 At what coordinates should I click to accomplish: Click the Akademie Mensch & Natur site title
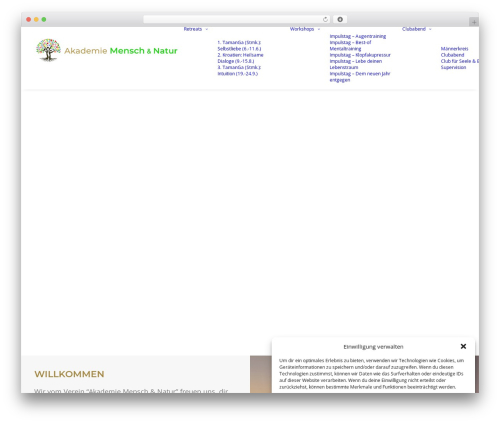tap(121, 51)
